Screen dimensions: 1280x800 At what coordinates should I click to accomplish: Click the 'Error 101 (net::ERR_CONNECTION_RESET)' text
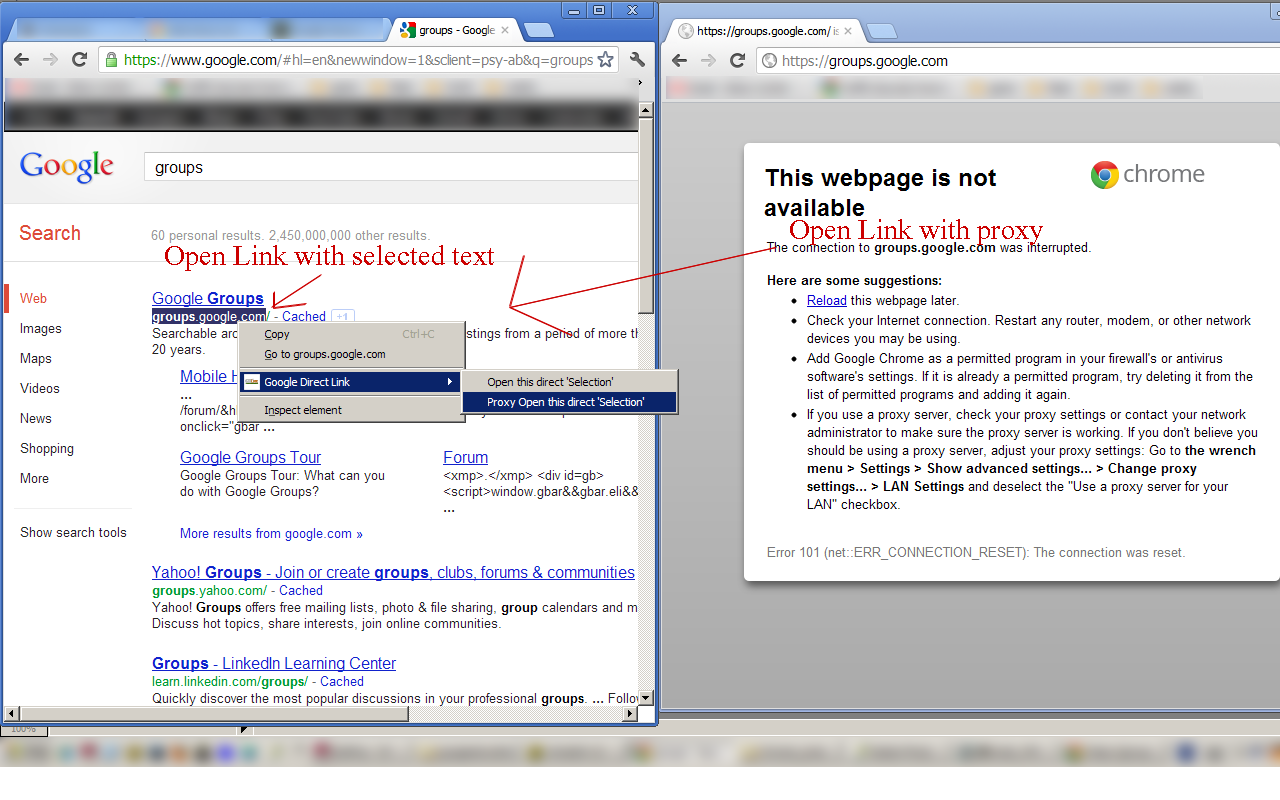coord(976,552)
